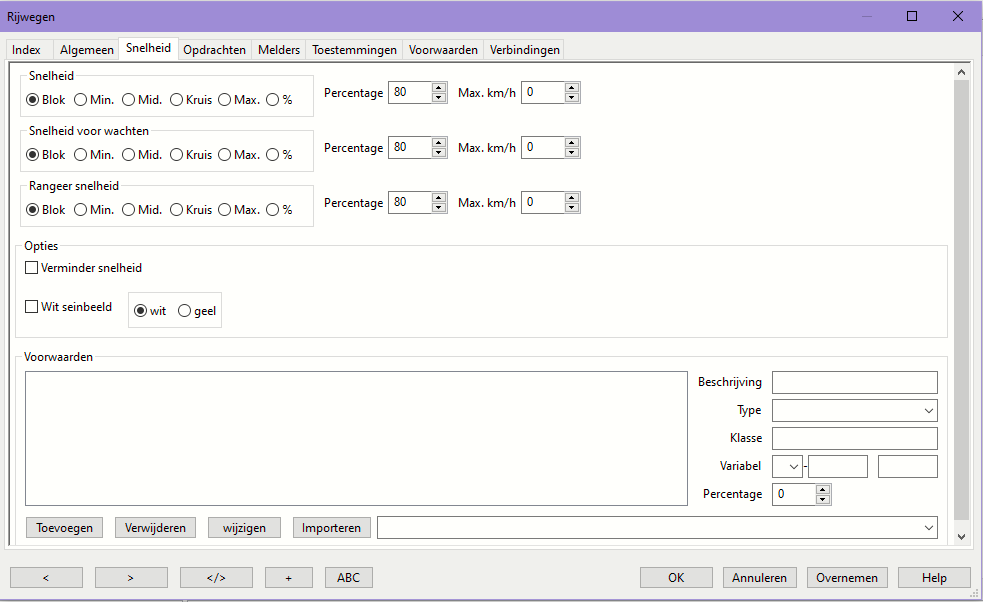
Task: Increase Snelheid Percentage with up spinner arrow
Action: pyautogui.click(x=439, y=88)
